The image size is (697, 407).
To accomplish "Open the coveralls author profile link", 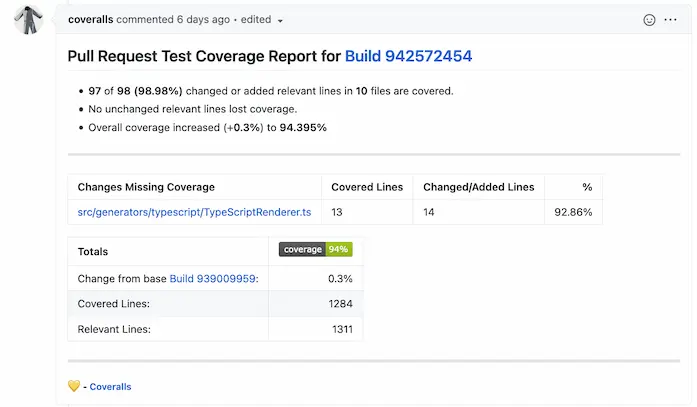I will 91,20.
